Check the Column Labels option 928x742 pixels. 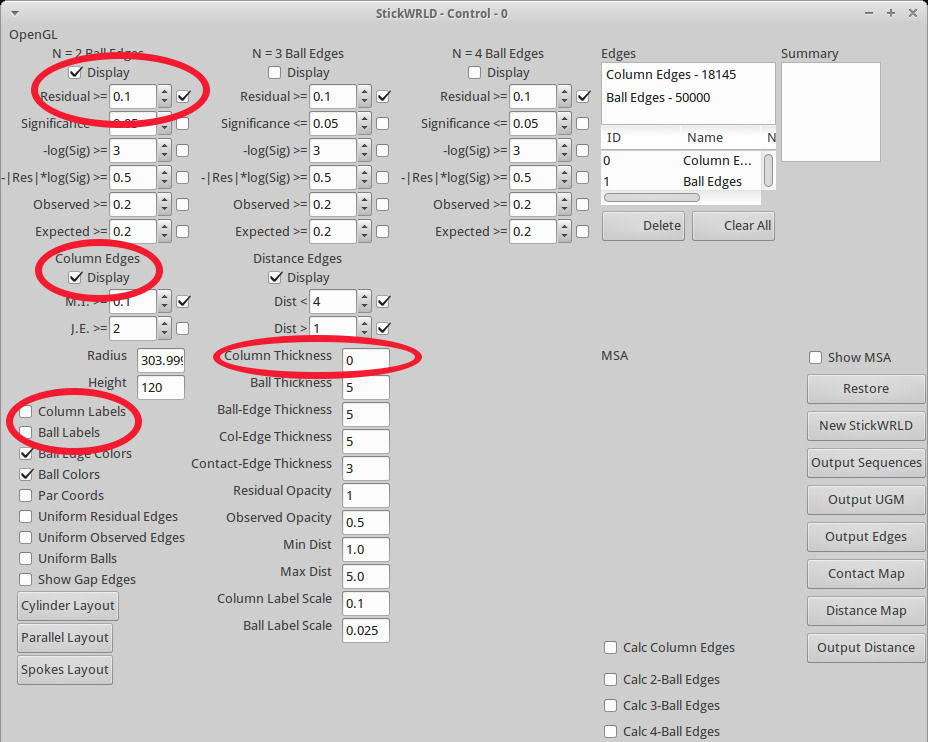[25, 412]
